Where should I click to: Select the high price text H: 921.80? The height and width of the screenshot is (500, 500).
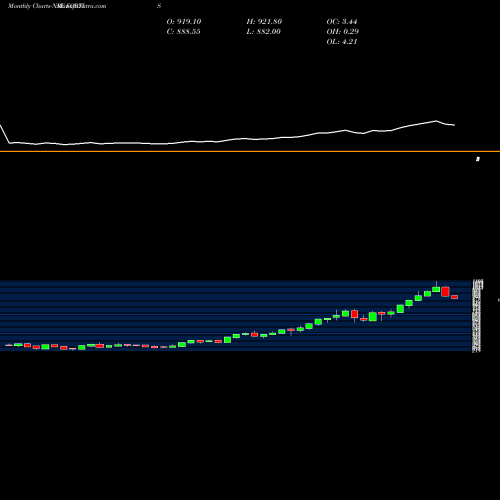[x=264, y=22]
